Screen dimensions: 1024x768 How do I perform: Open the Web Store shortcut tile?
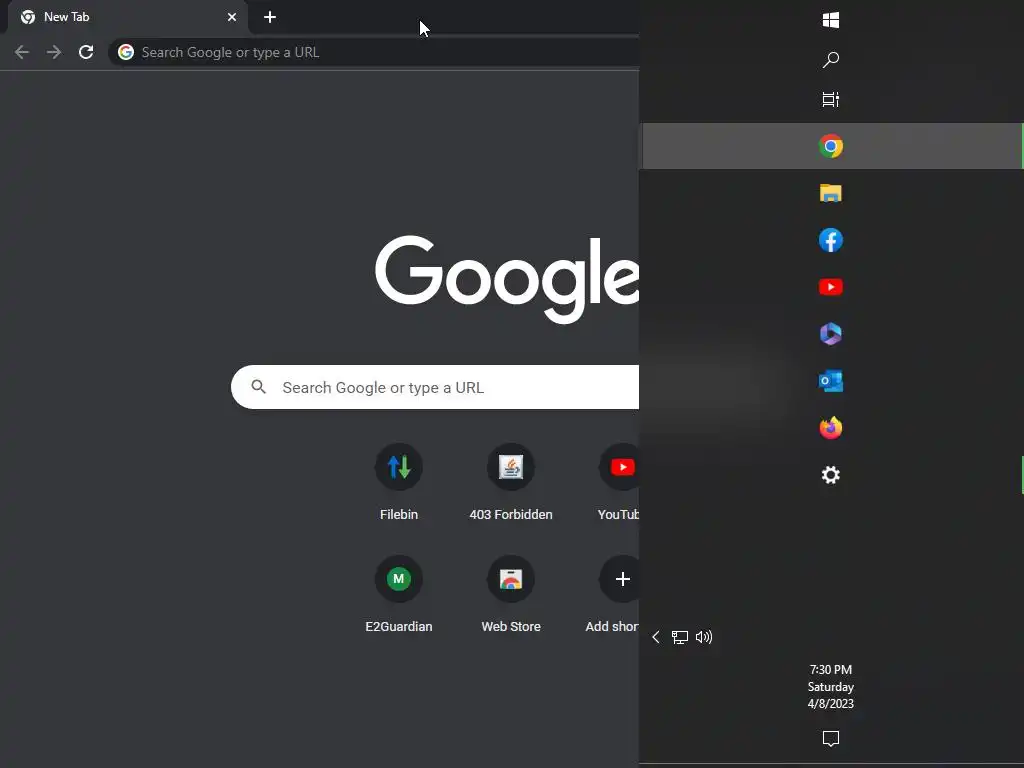[511, 594]
